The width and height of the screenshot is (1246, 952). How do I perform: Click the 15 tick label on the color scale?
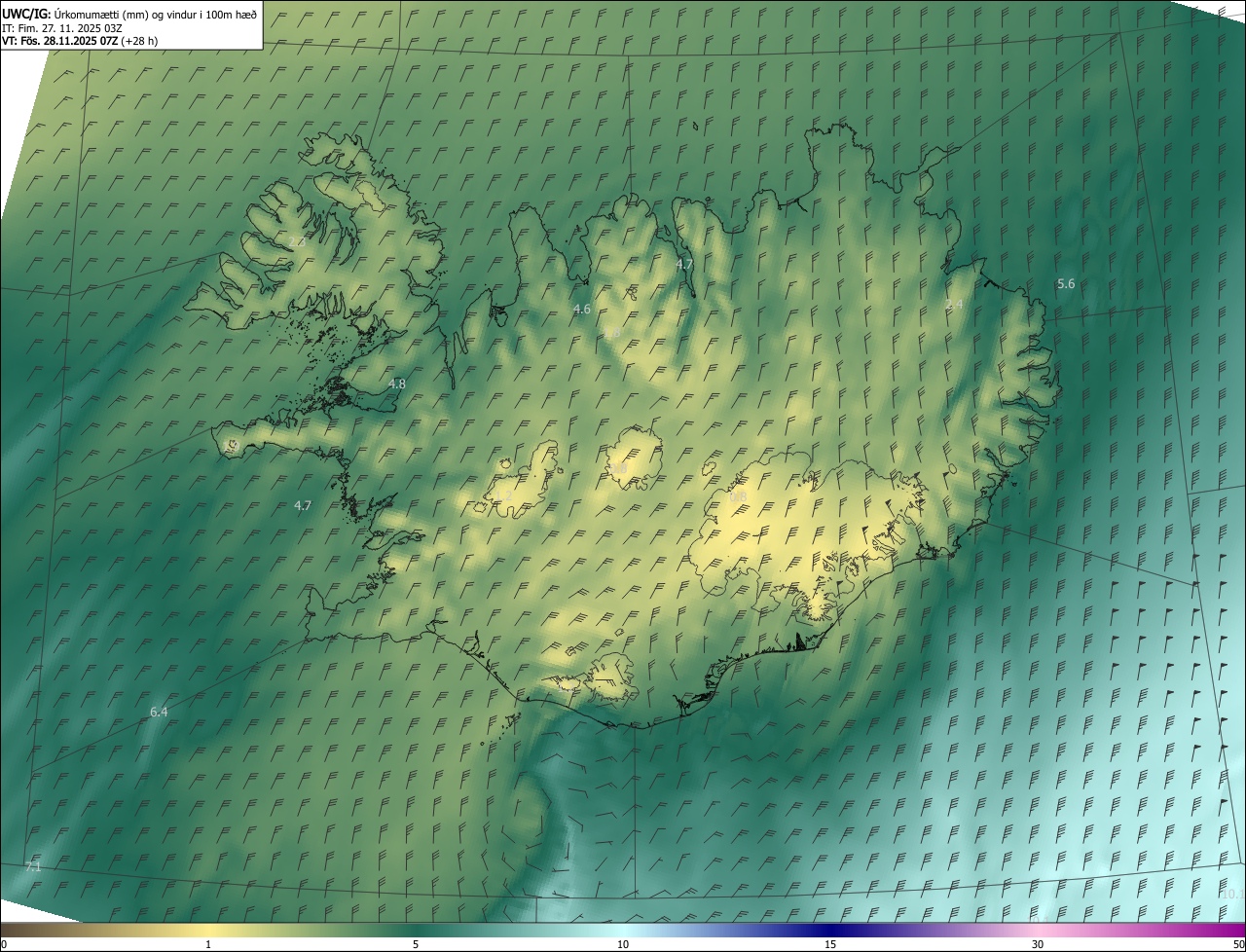830,944
